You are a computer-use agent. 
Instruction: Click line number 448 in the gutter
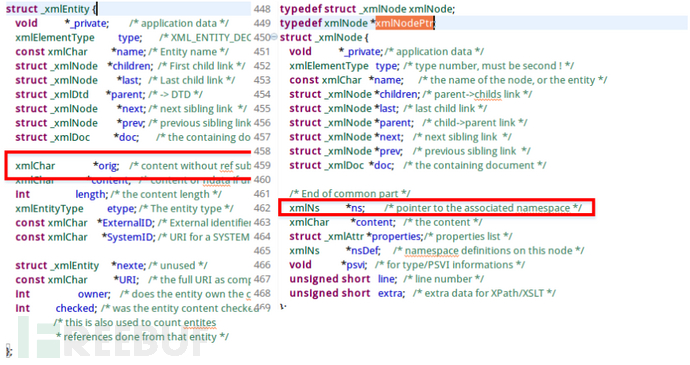(x=262, y=9)
